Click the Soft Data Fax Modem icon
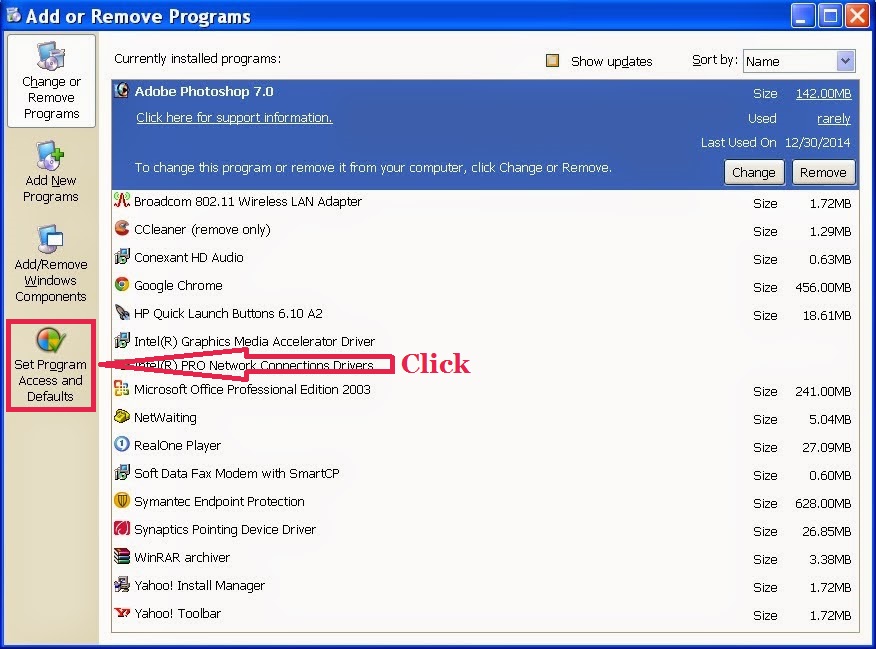This screenshot has width=876, height=649. tap(122, 472)
